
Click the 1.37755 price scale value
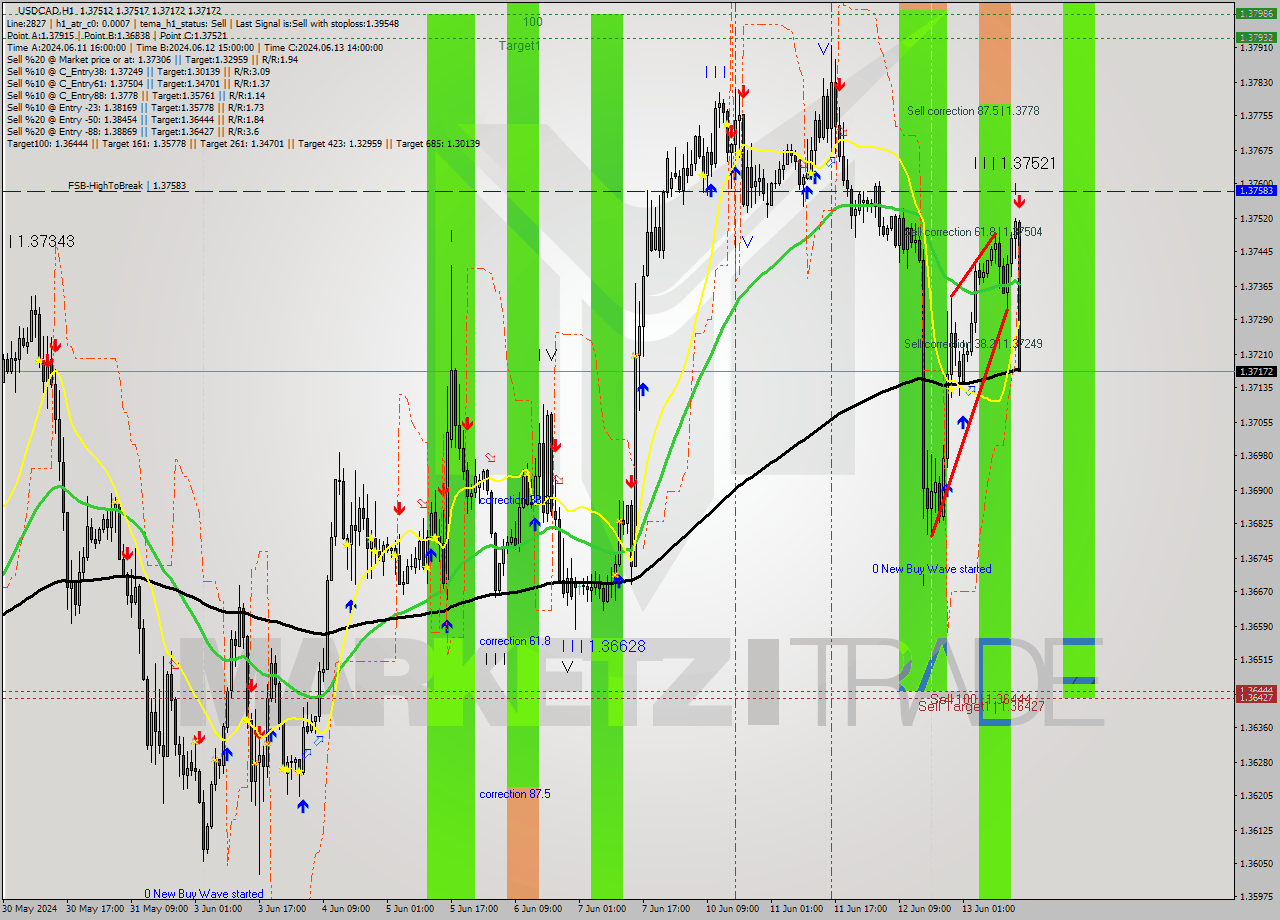pos(1255,116)
